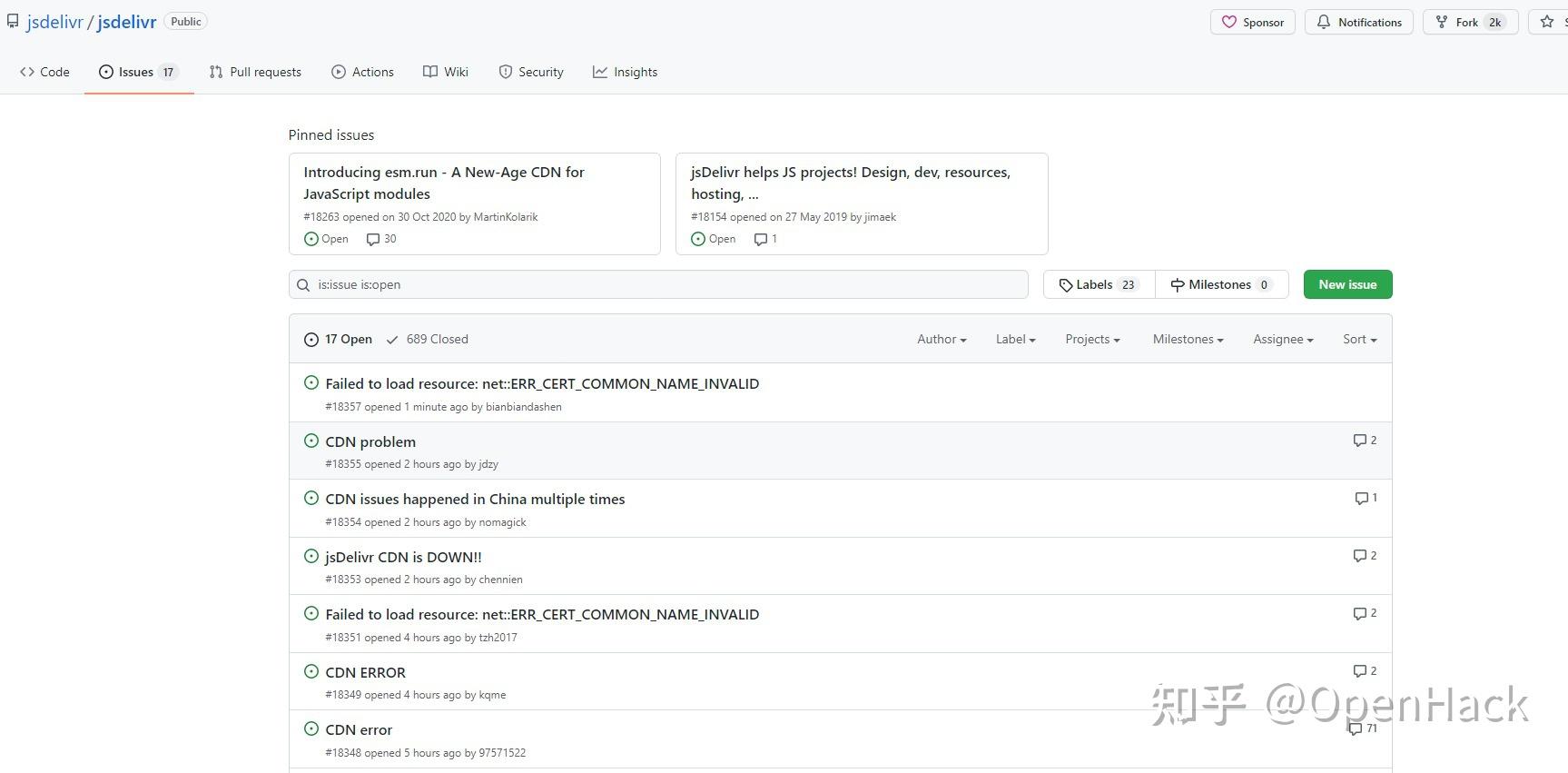Click the comment icon on CDN problem issue
The image size is (1568, 773).
[x=1359, y=441]
